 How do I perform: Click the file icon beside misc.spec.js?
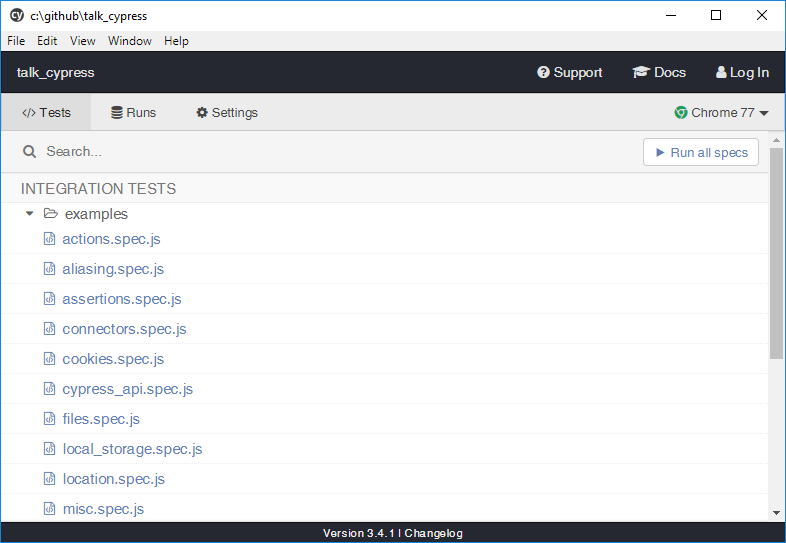coord(49,509)
